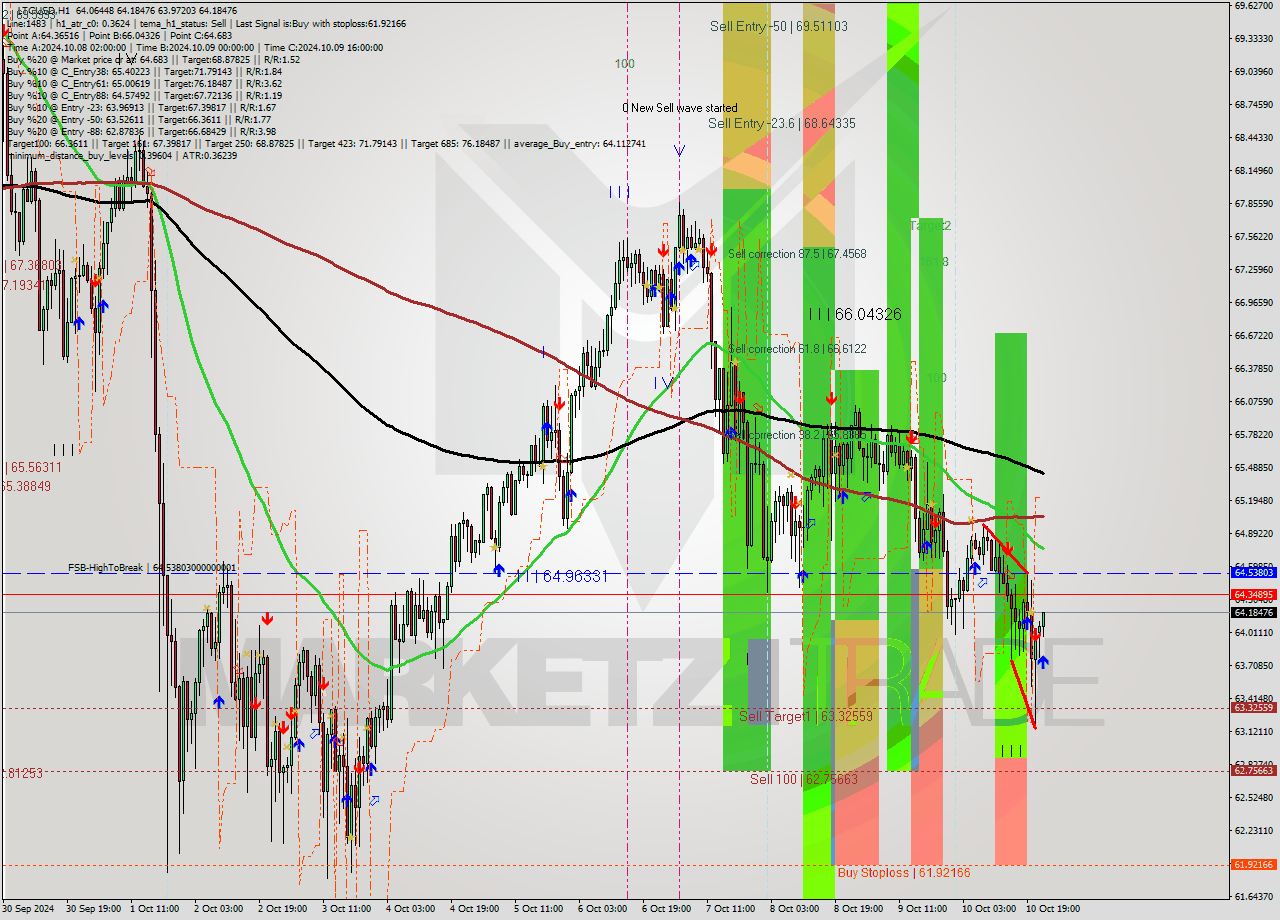
Task: Click the '8 Oct 03:00' date on the time axis
Action: coord(794,909)
